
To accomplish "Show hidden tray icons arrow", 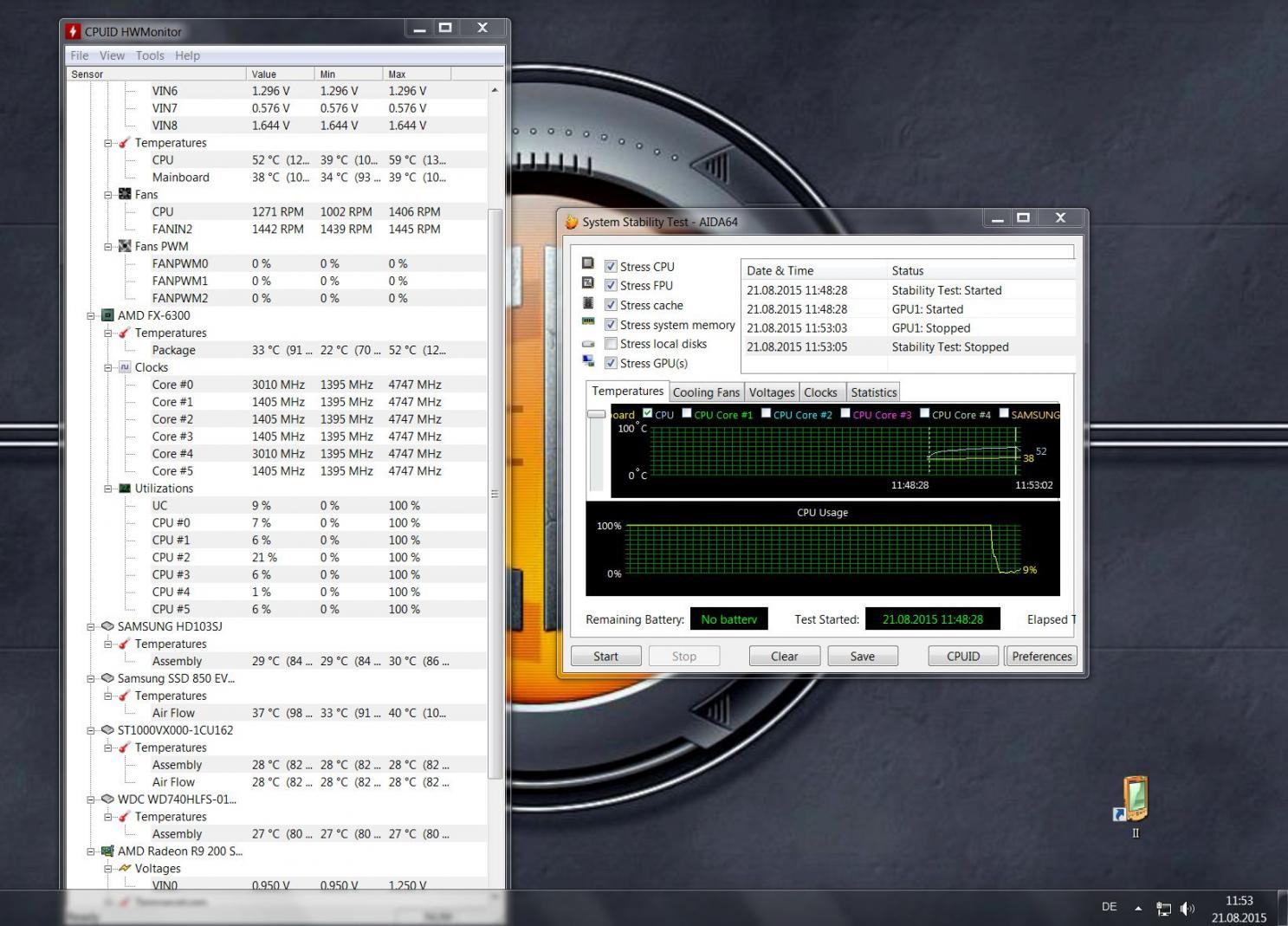I will [x=1138, y=909].
